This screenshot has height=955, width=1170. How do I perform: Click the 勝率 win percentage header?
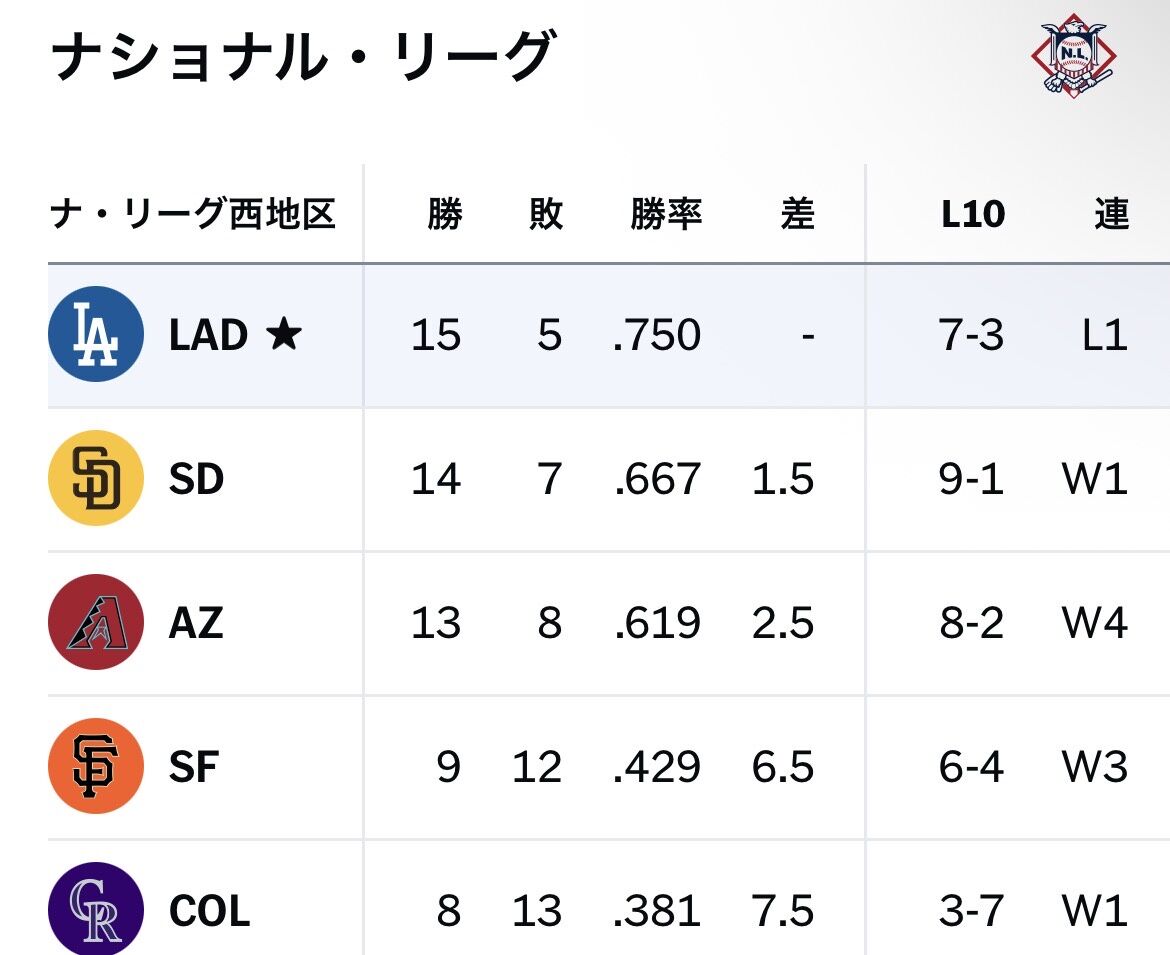pos(666,213)
